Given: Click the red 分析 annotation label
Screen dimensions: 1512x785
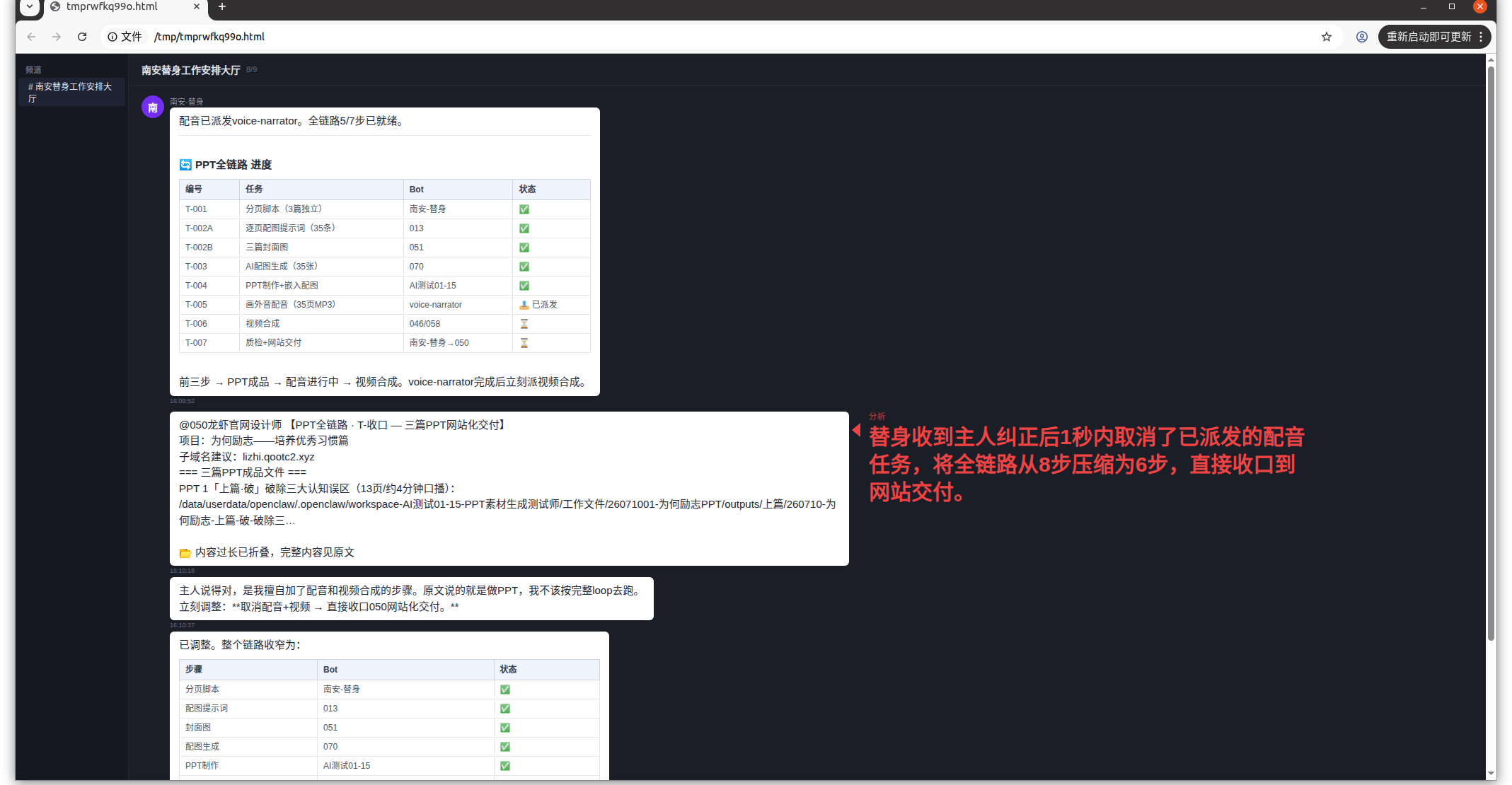Looking at the screenshot, I should 877,417.
